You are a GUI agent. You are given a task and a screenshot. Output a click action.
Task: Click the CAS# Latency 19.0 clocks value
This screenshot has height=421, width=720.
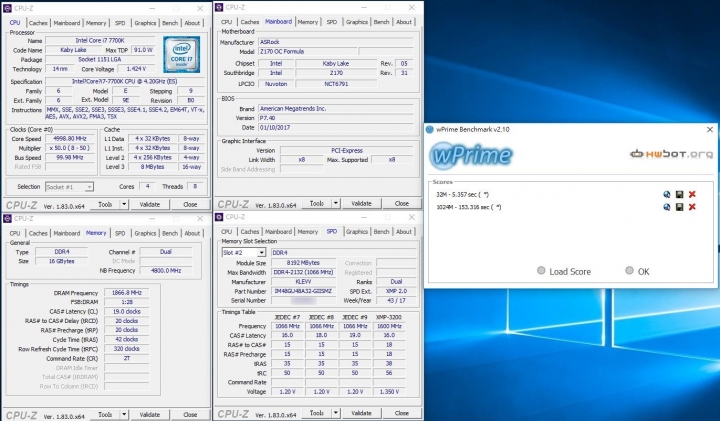(126, 311)
